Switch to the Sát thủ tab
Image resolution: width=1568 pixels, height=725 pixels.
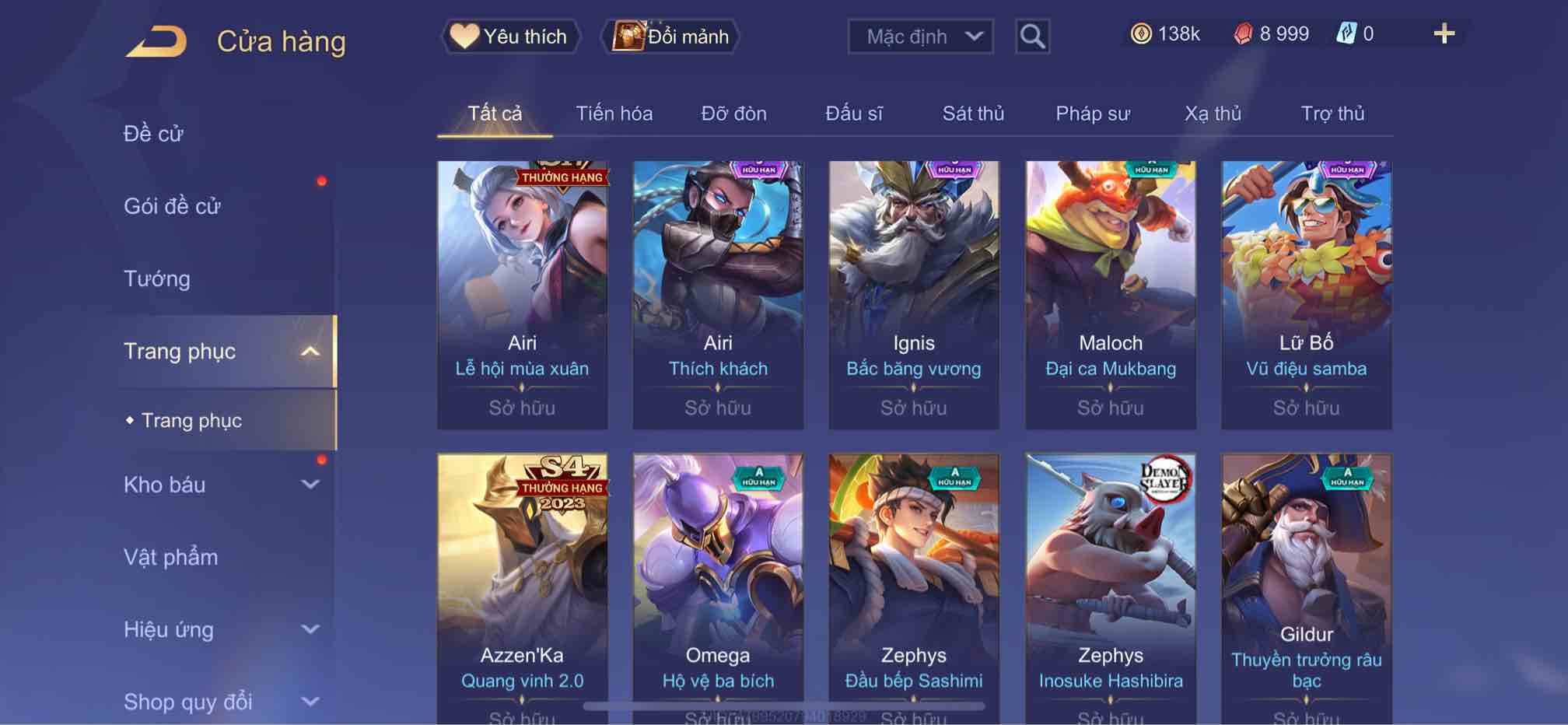973,114
